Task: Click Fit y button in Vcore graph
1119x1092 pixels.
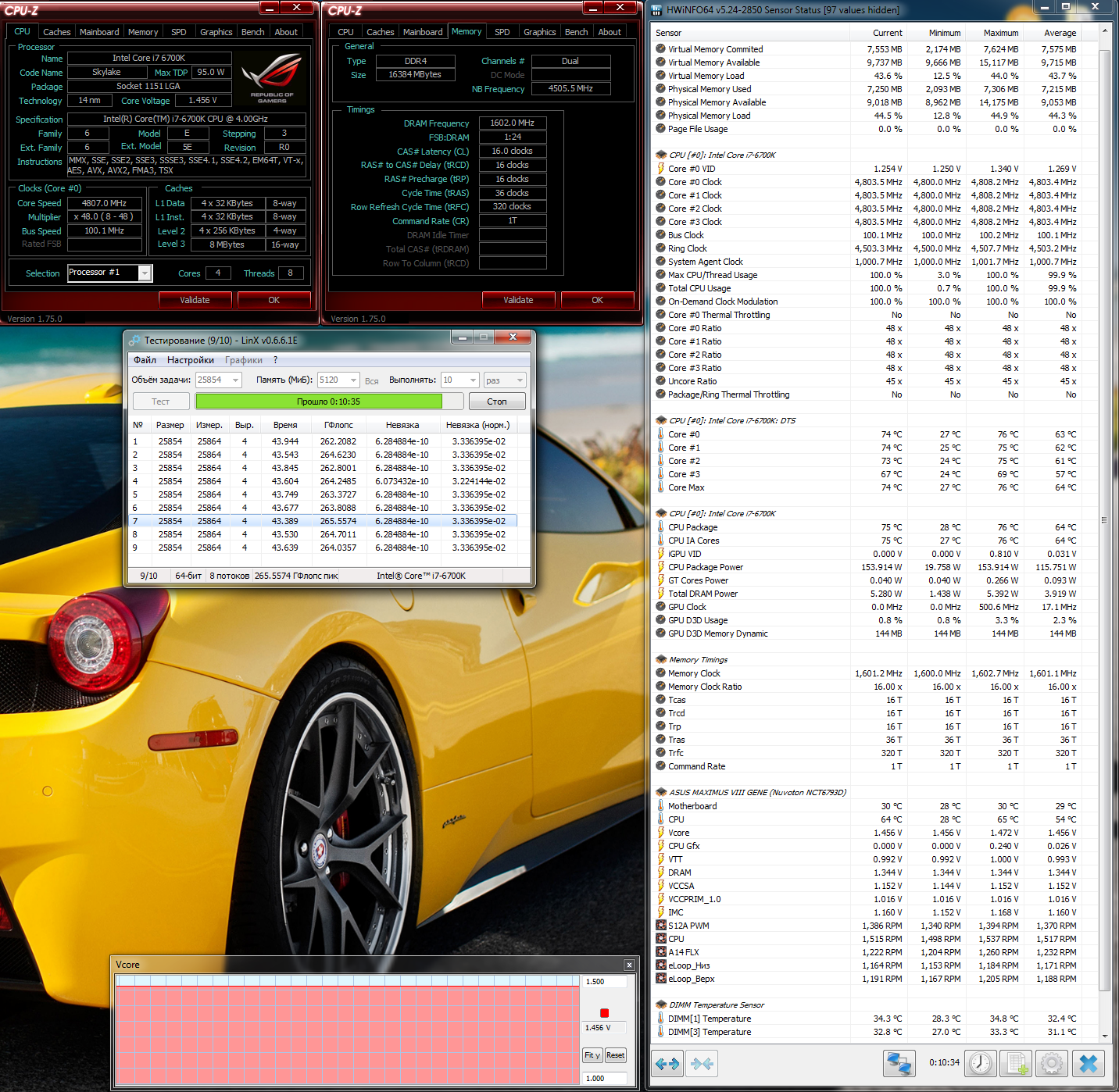Action: (x=592, y=1055)
